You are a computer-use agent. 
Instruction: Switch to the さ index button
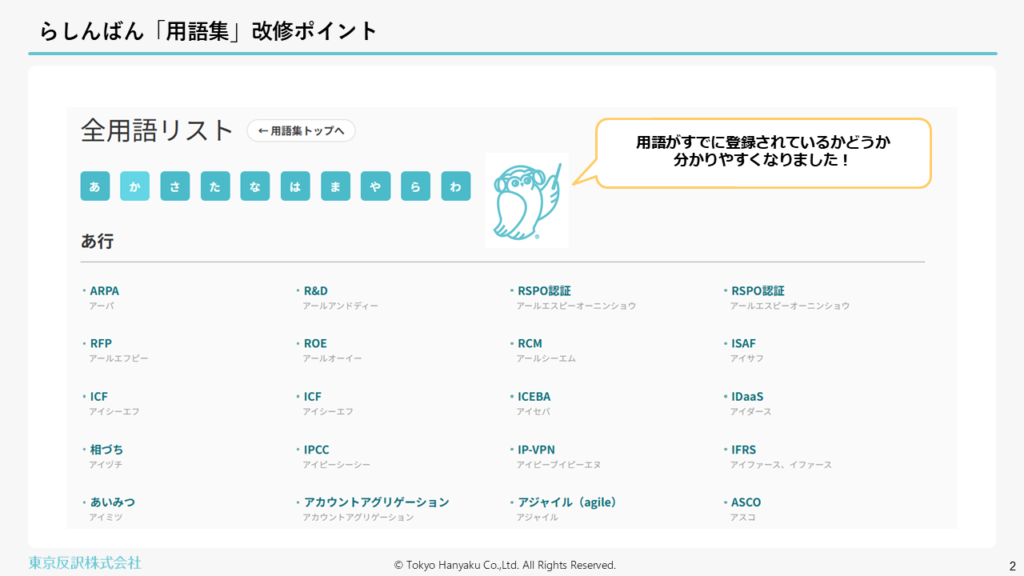point(175,186)
